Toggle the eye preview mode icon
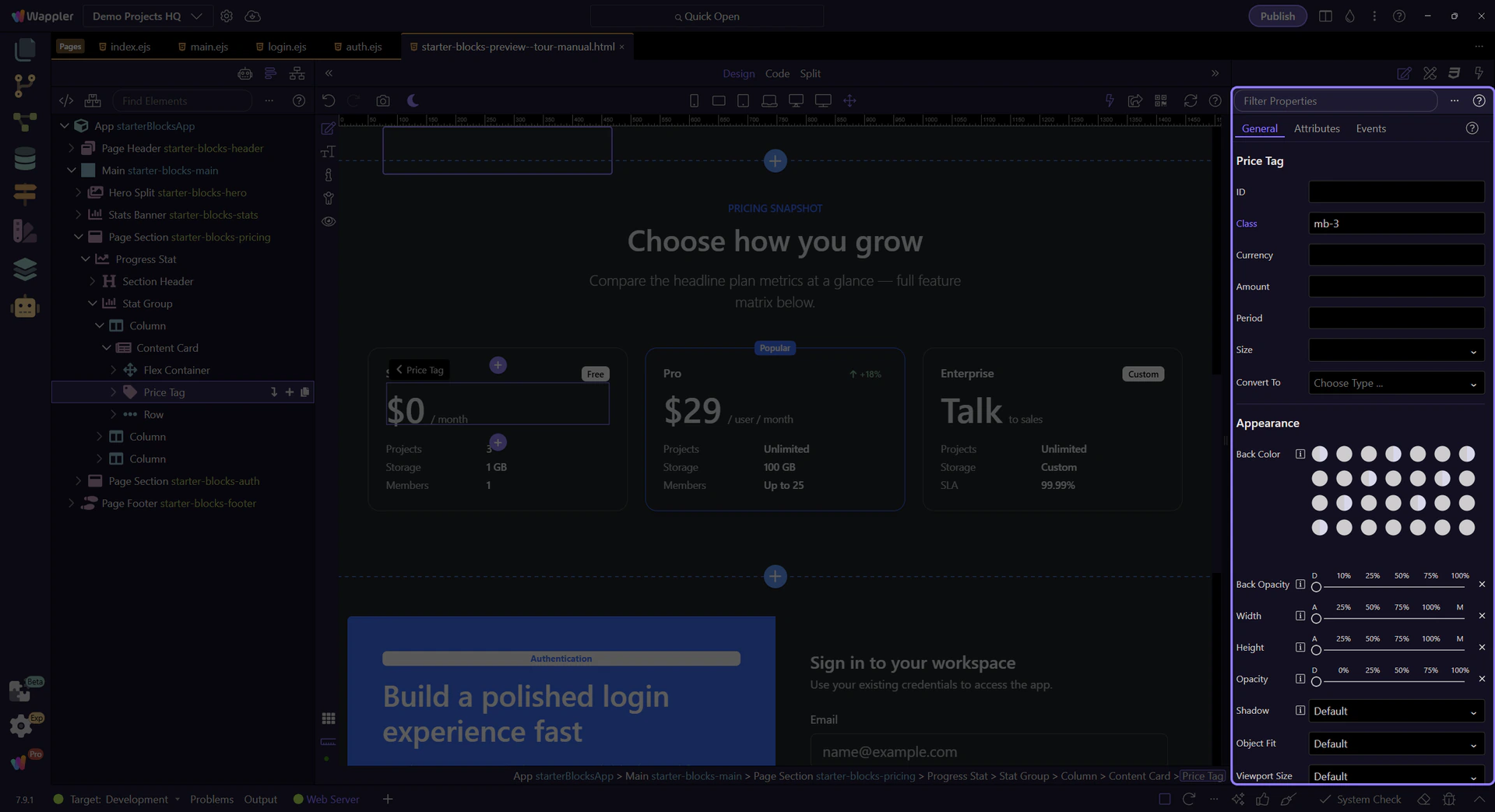 [x=329, y=222]
